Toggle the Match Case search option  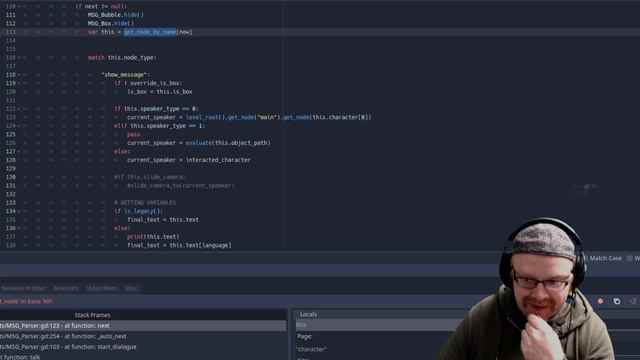(602, 258)
